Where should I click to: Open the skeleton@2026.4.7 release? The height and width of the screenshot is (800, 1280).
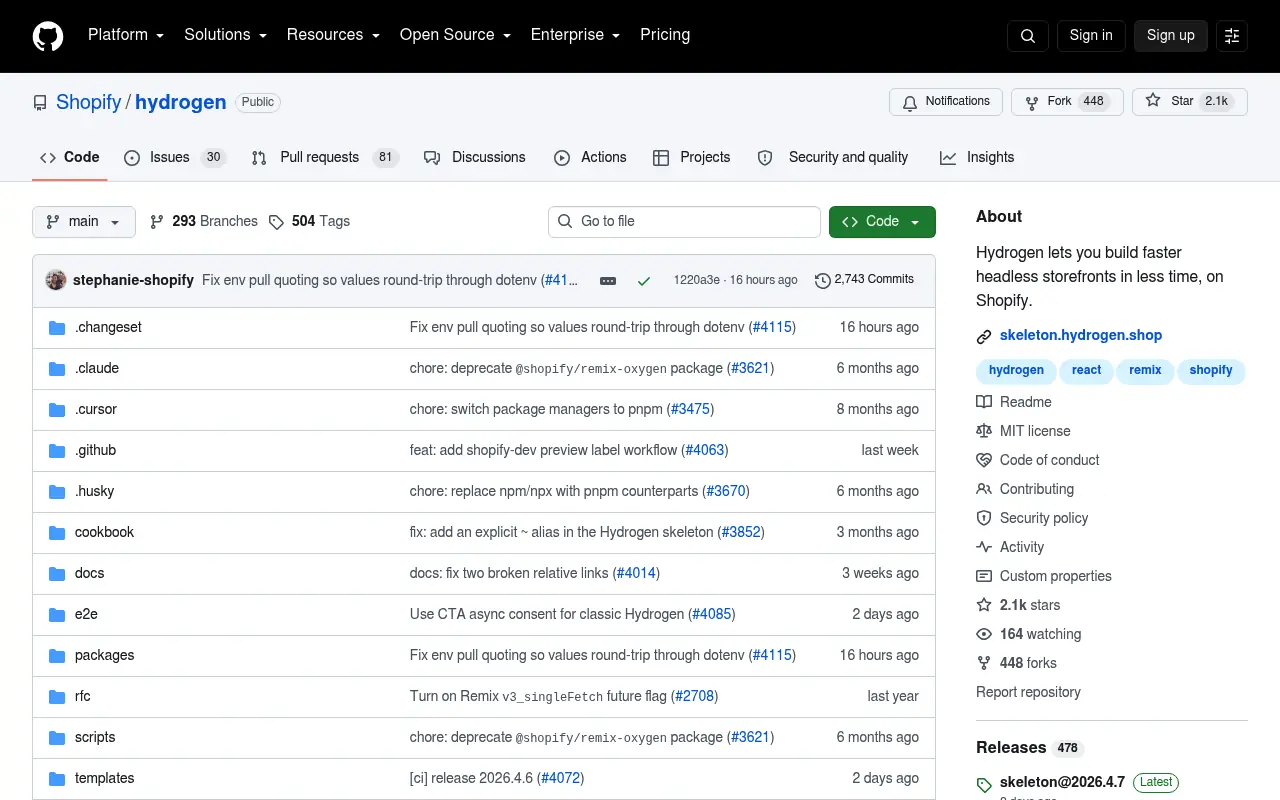tap(1062, 782)
